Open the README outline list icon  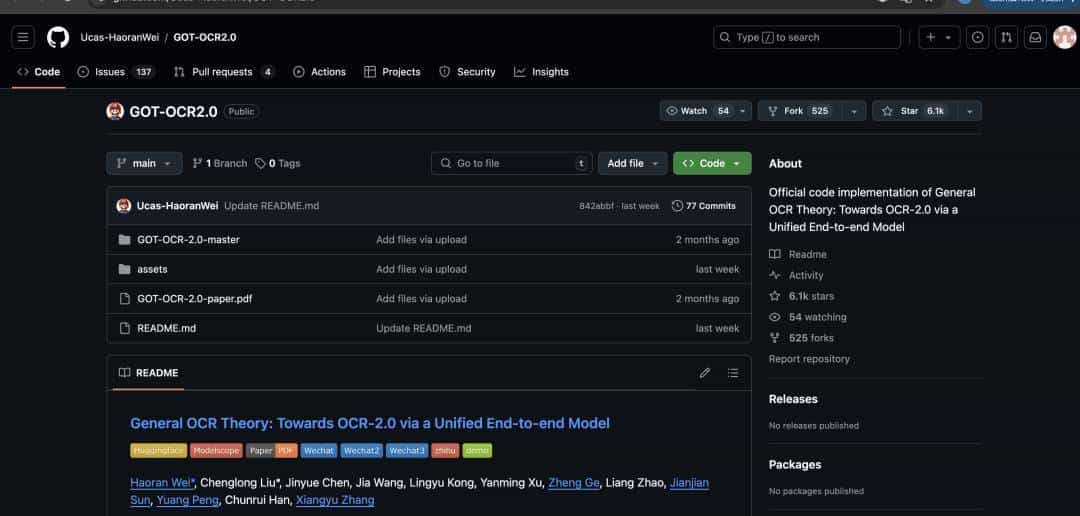[x=733, y=373]
